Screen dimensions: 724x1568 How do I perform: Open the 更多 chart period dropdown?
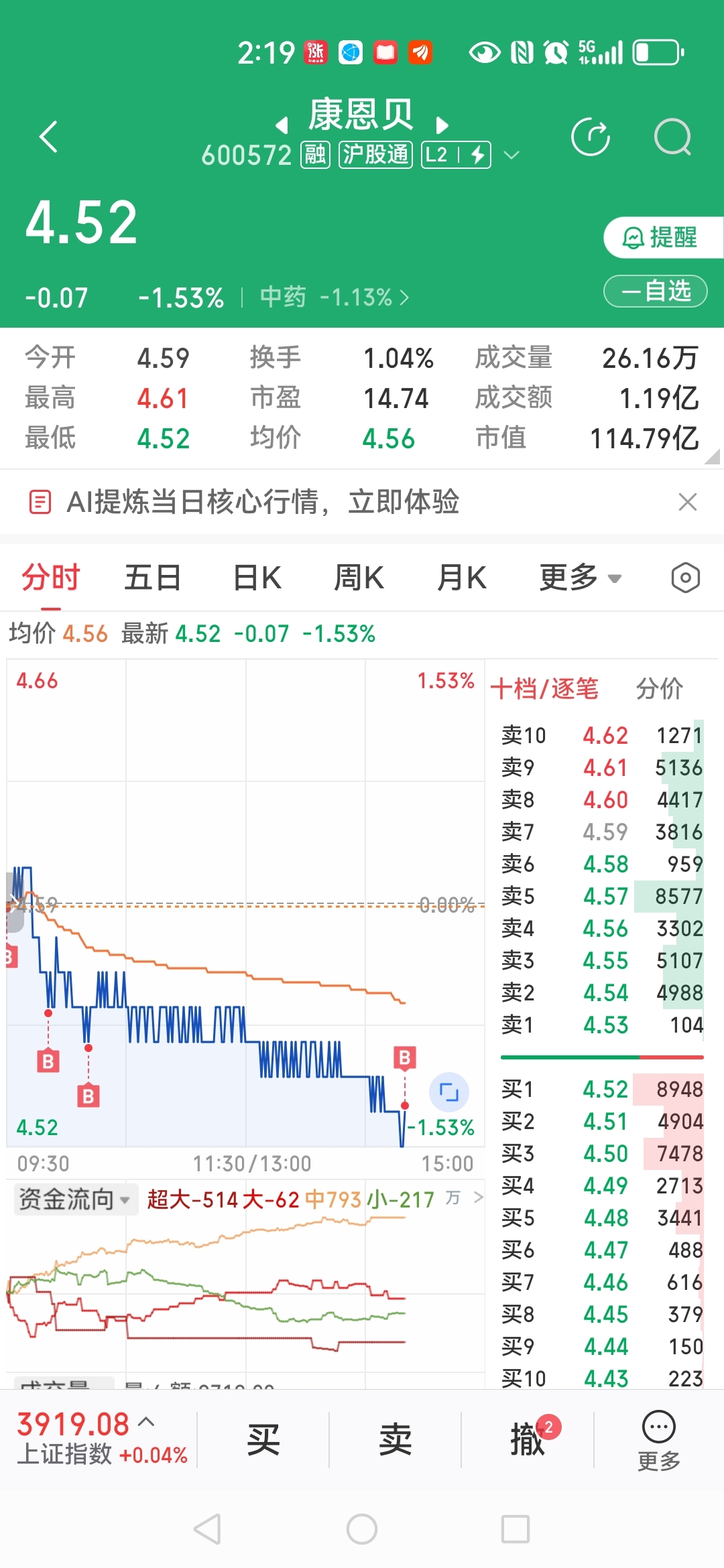(581, 578)
